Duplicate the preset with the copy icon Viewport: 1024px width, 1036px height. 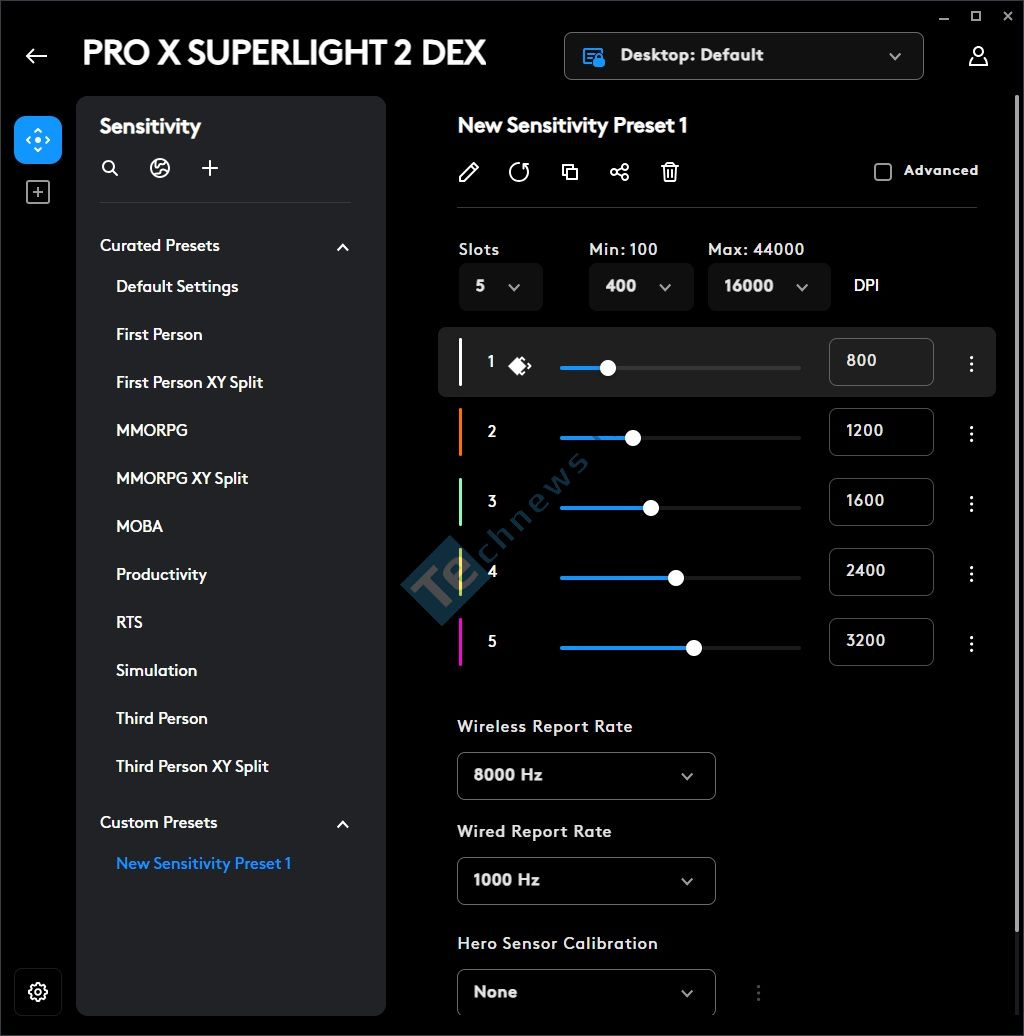pos(569,172)
